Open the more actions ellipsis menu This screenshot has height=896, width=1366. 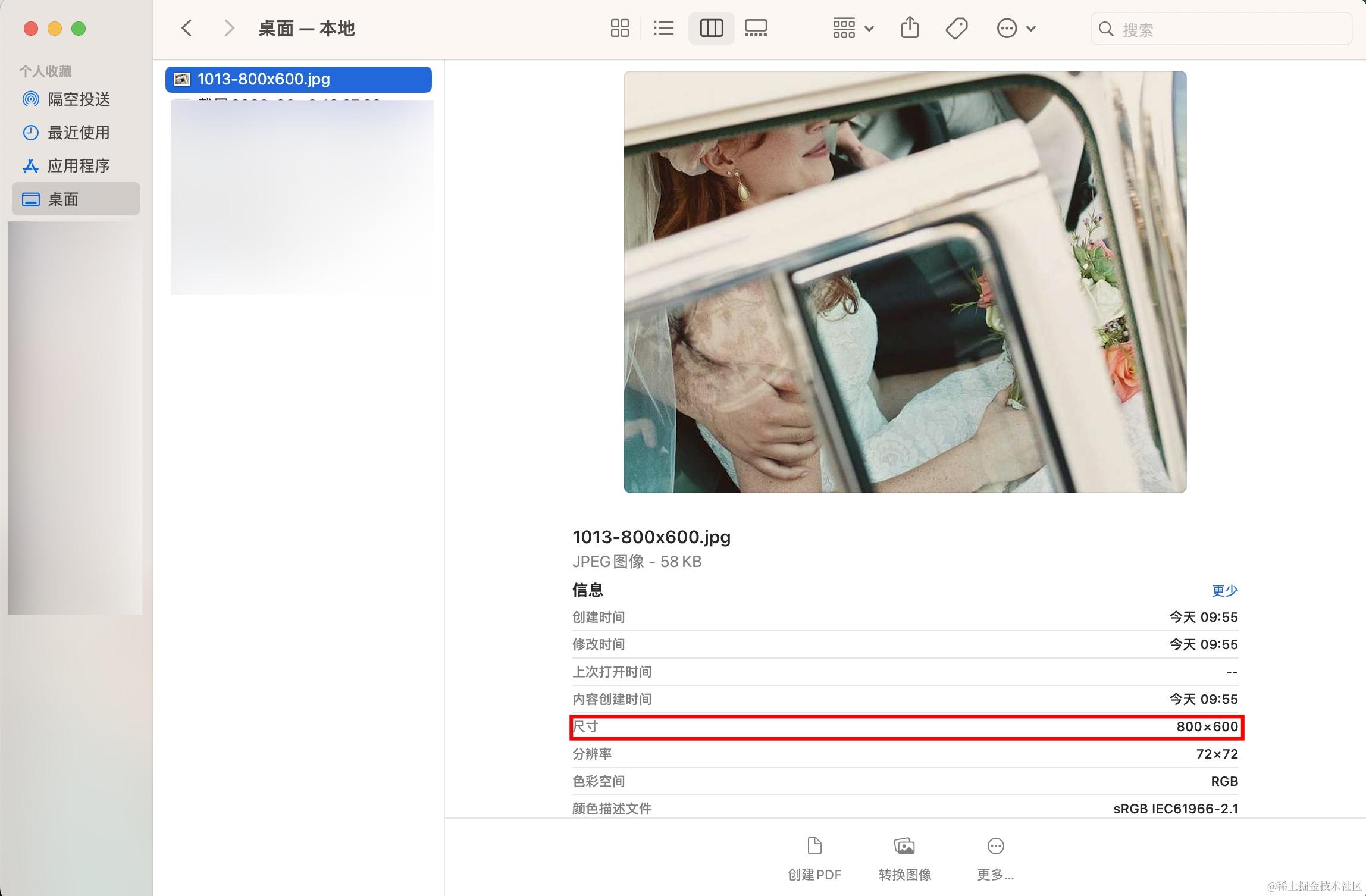pyautogui.click(x=1016, y=28)
